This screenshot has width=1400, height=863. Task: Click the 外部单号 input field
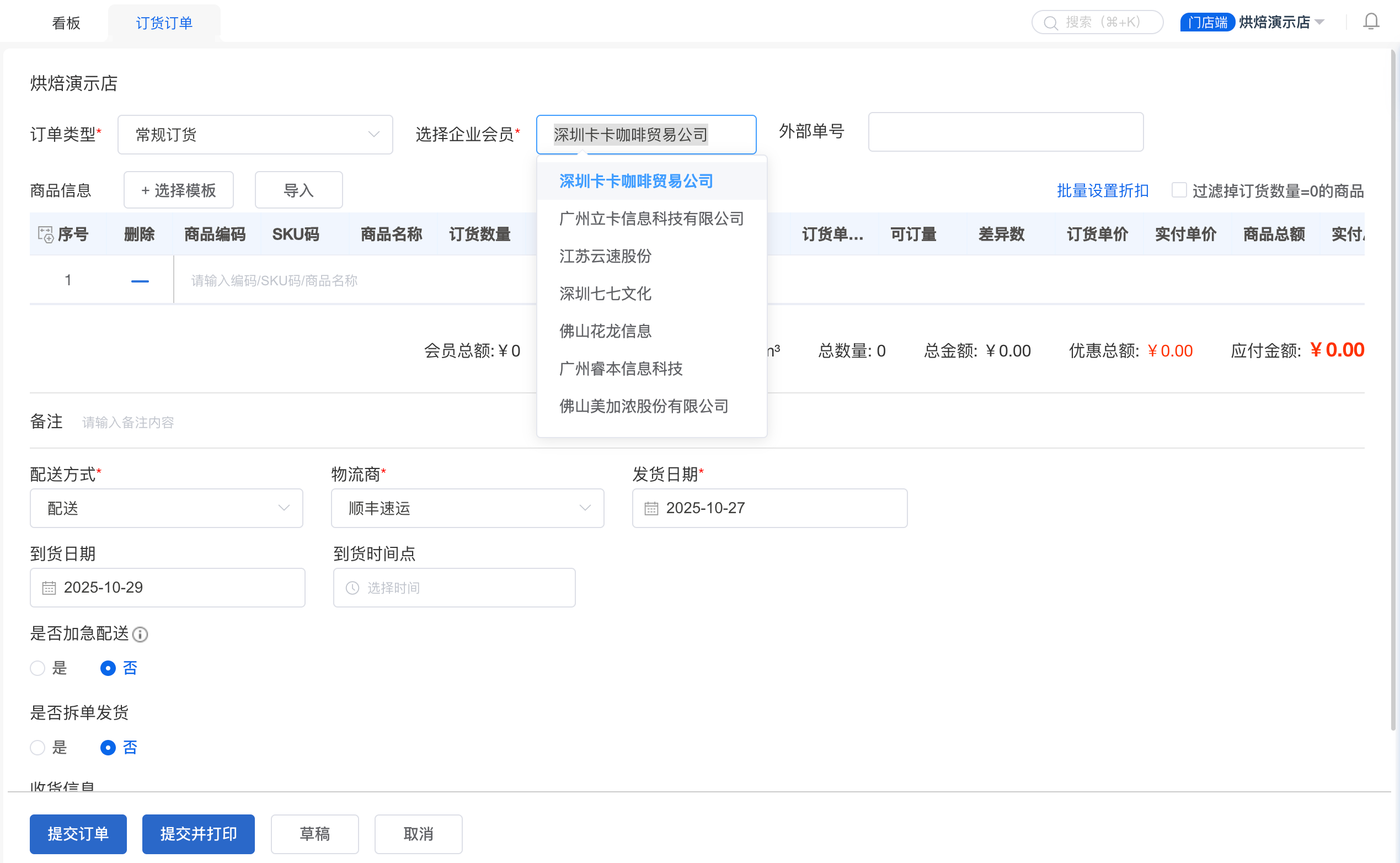tap(1005, 132)
